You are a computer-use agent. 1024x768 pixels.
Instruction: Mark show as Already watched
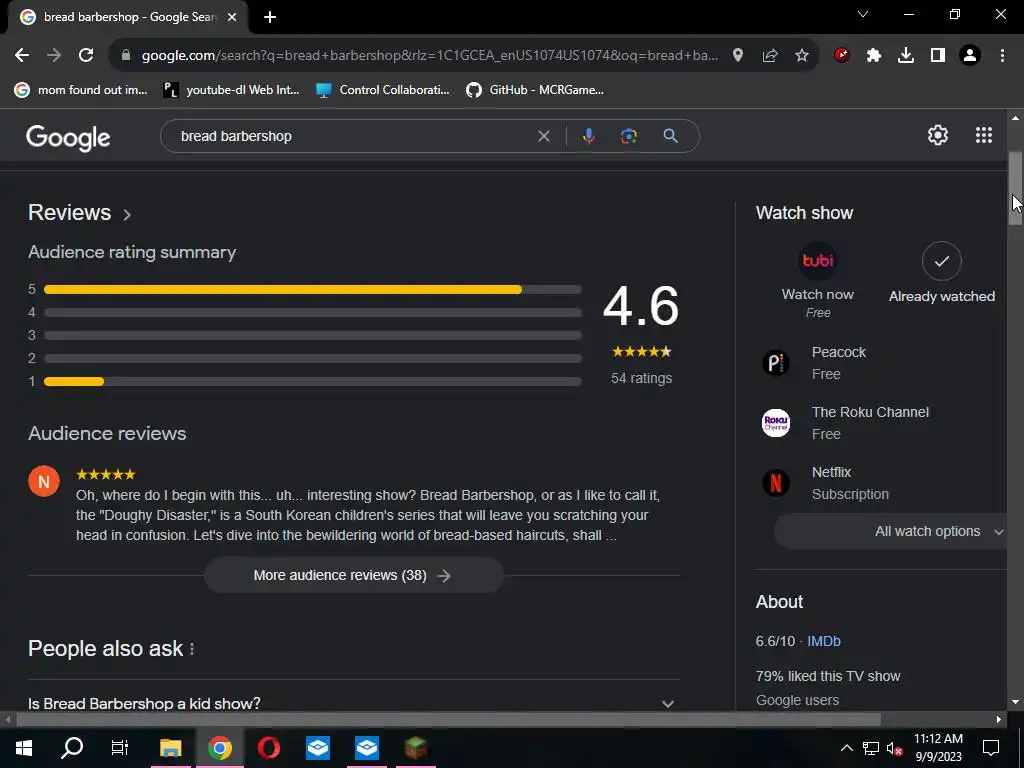(942, 273)
